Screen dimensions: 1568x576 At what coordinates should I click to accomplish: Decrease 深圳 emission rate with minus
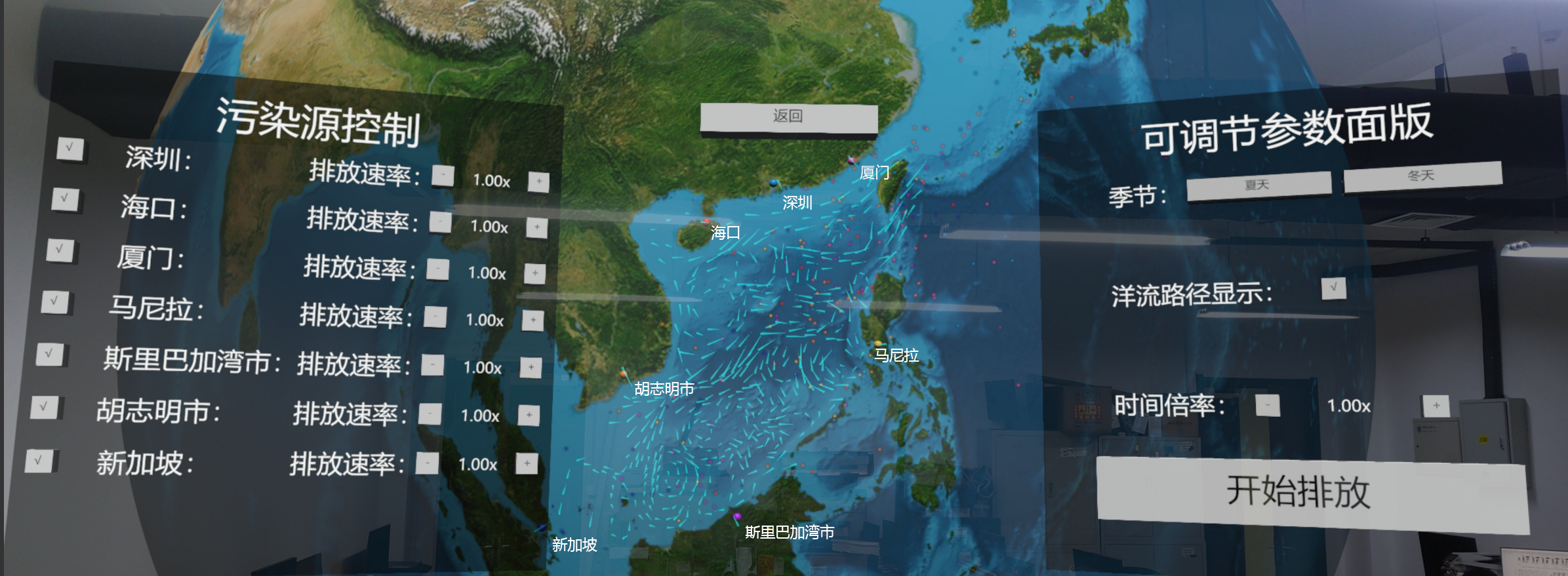443,176
